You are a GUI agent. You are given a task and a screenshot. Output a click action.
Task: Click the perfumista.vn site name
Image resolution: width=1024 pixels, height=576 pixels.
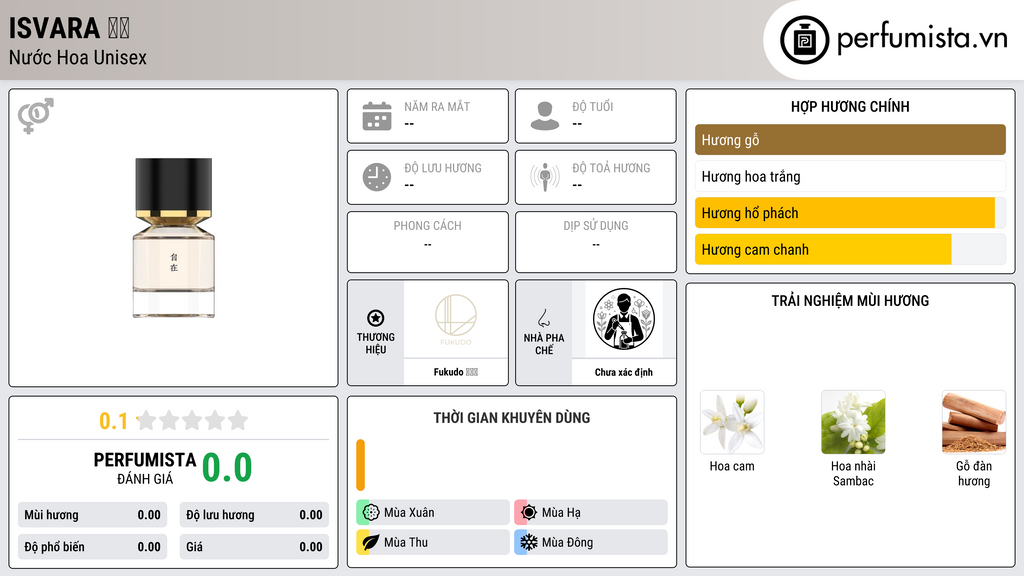pos(922,38)
